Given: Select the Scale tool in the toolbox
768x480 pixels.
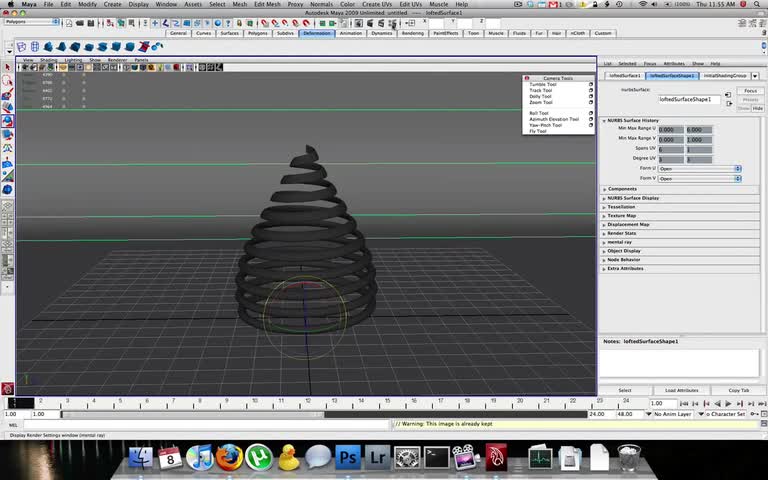Looking at the screenshot, I should (x=7, y=134).
